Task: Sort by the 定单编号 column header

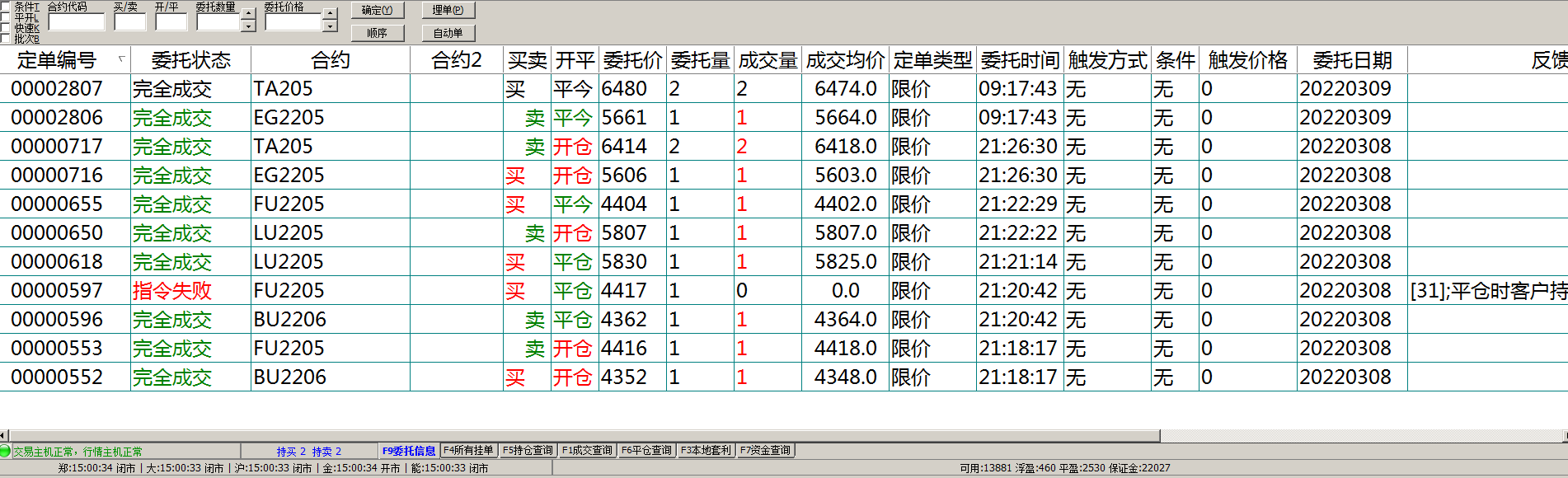Action: pos(58,60)
